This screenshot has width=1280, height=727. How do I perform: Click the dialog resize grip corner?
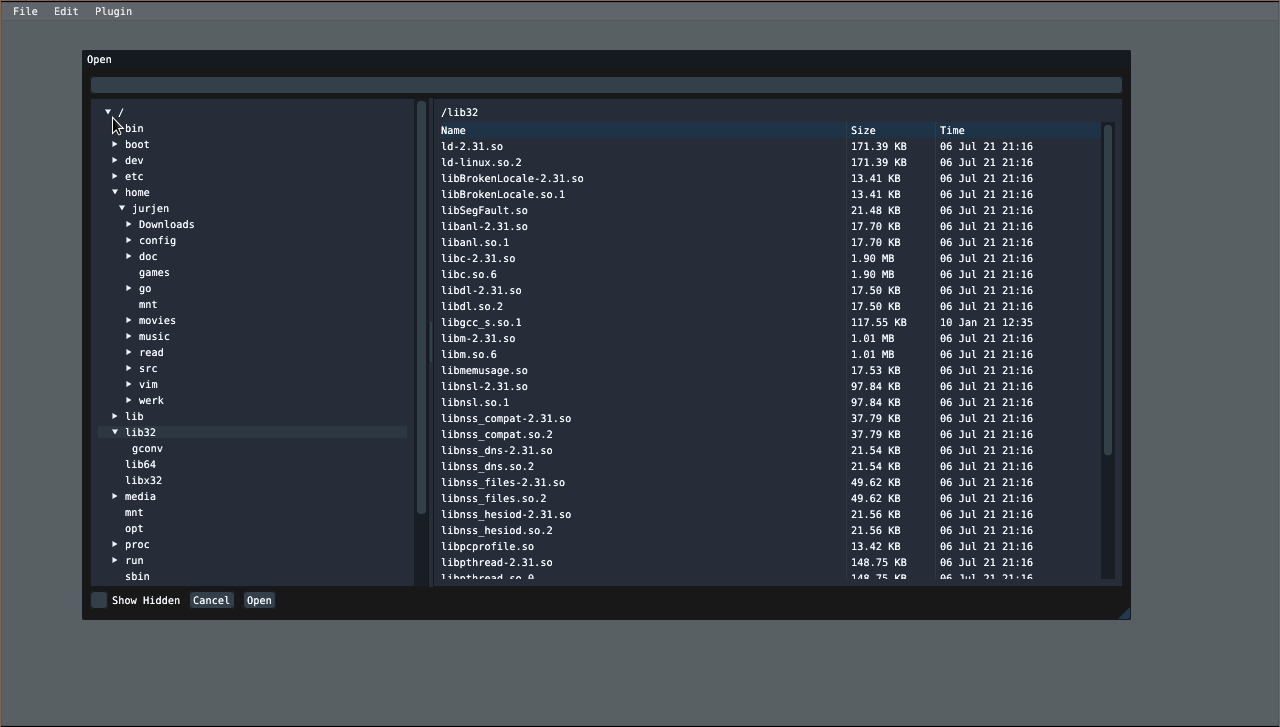pos(1124,613)
